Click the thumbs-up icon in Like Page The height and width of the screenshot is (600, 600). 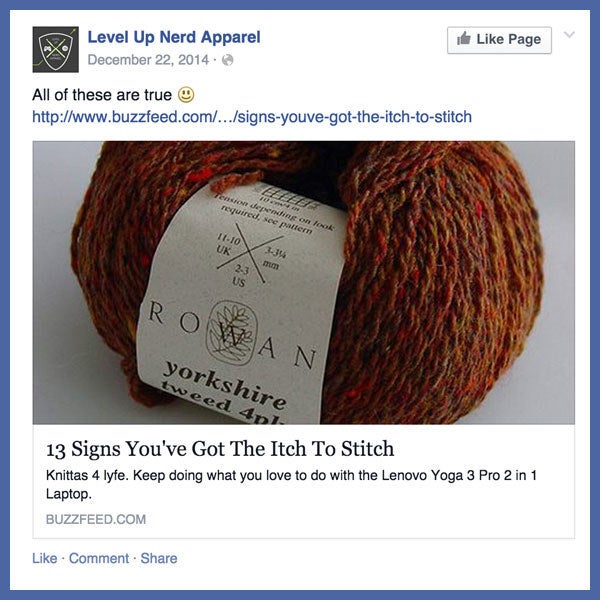(x=463, y=38)
